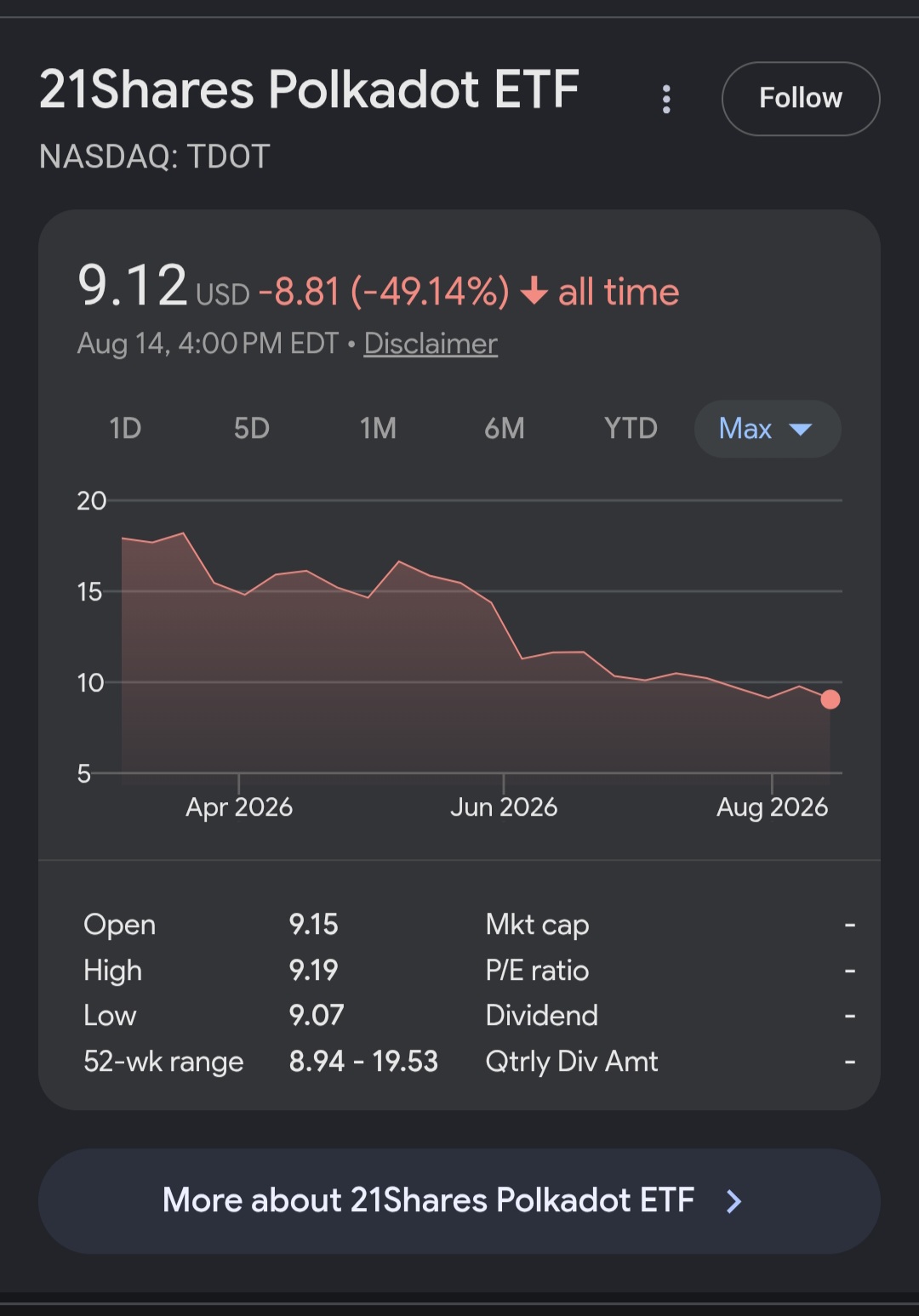Switch chart to 5D range
Image resolution: width=919 pixels, height=1316 pixels.
[252, 428]
